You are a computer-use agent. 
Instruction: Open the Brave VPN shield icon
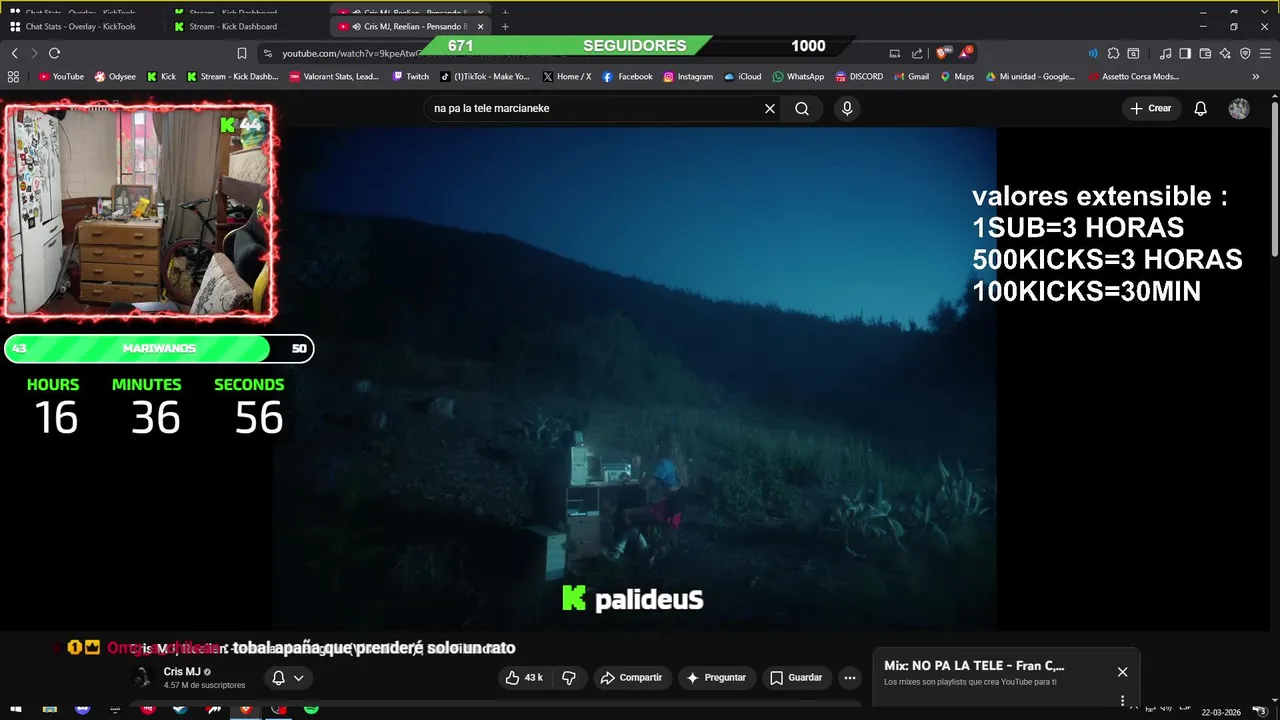1245,53
